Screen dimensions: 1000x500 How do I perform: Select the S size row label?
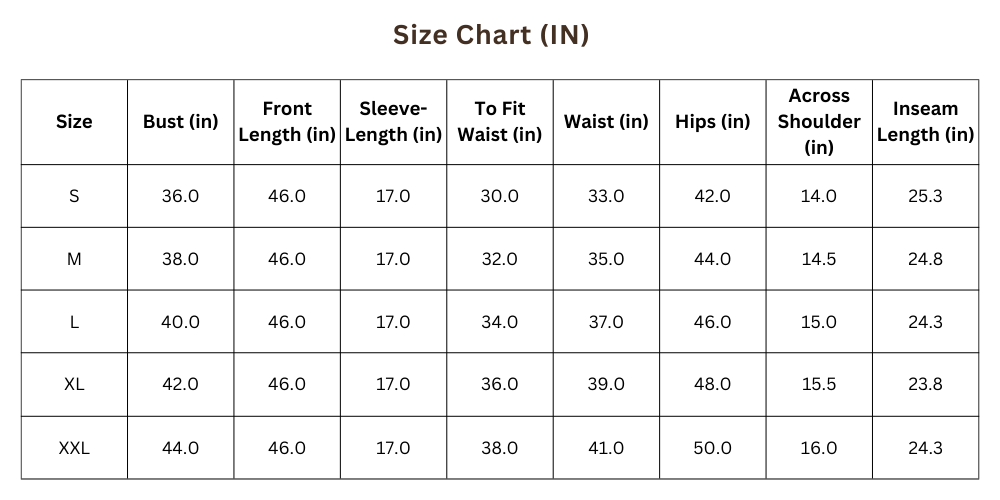74,196
